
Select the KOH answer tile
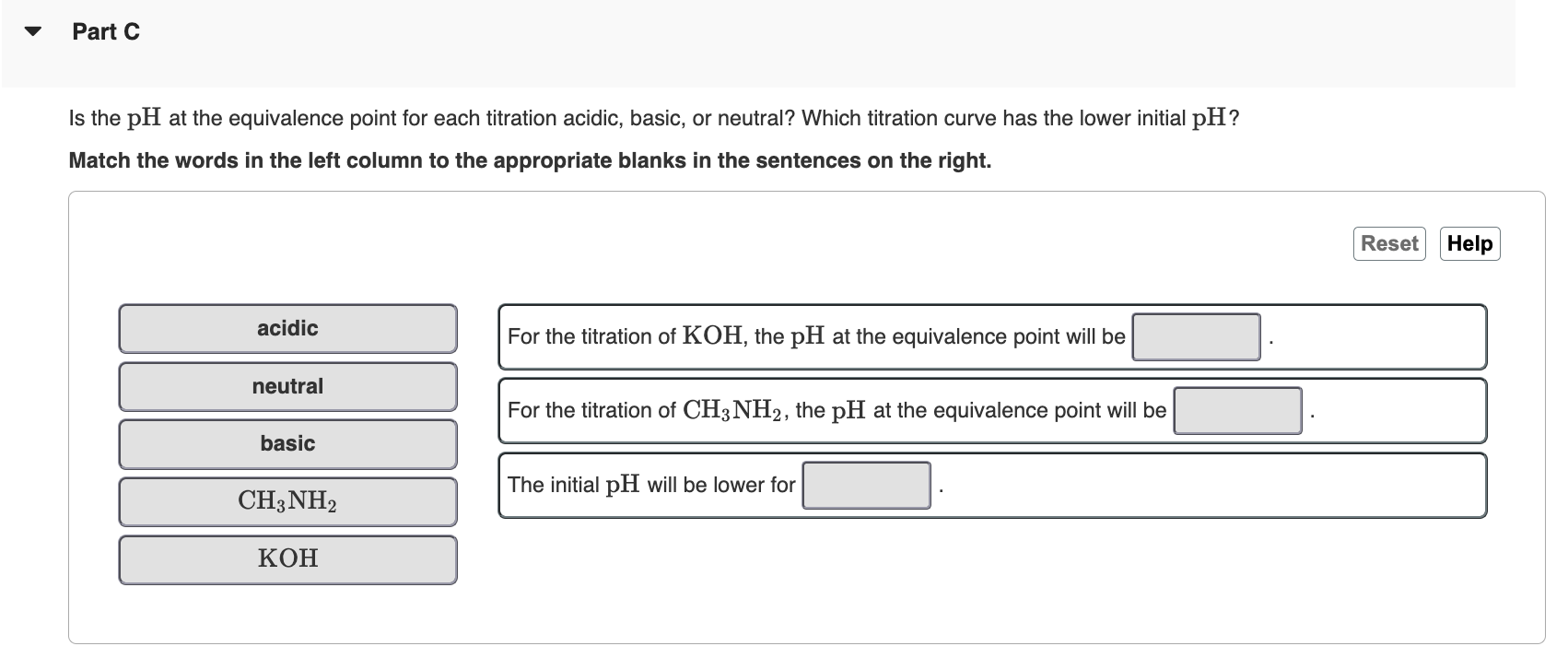coord(287,558)
